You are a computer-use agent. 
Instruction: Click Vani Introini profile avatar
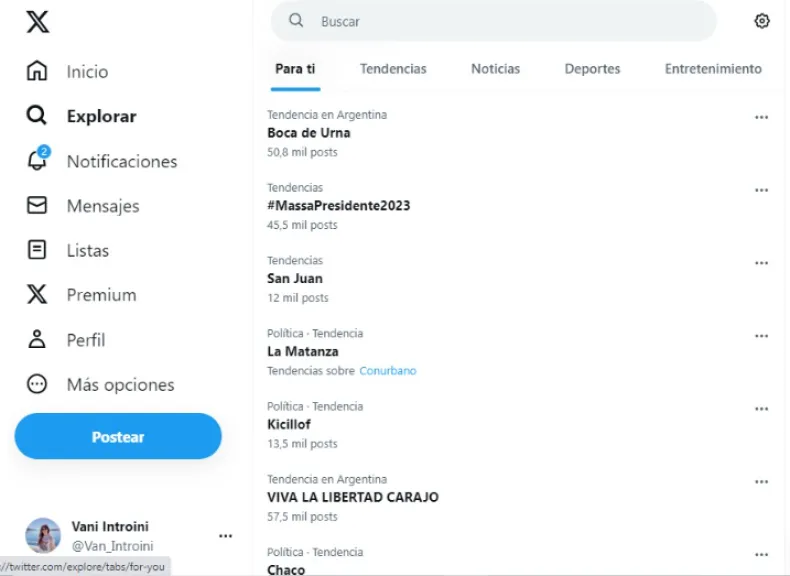(43, 536)
